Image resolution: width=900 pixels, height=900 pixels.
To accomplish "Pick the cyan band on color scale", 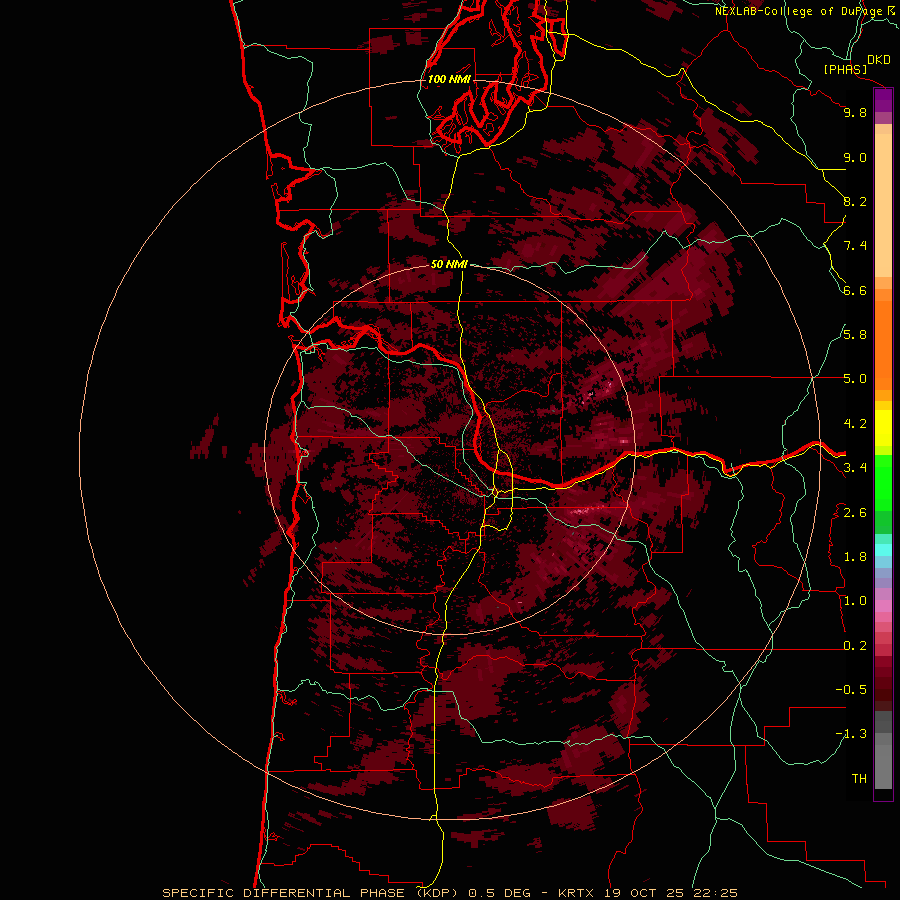I will [x=883, y=550].
